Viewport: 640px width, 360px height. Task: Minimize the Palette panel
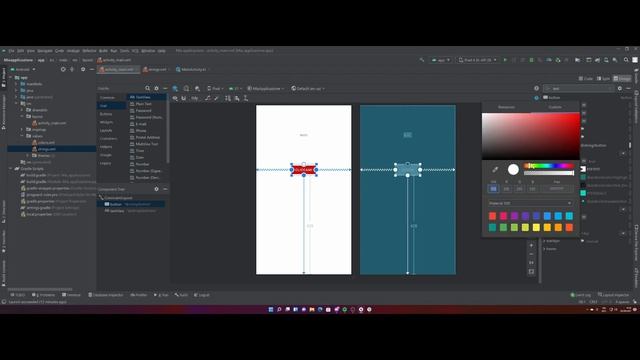[x=165, y=88]
